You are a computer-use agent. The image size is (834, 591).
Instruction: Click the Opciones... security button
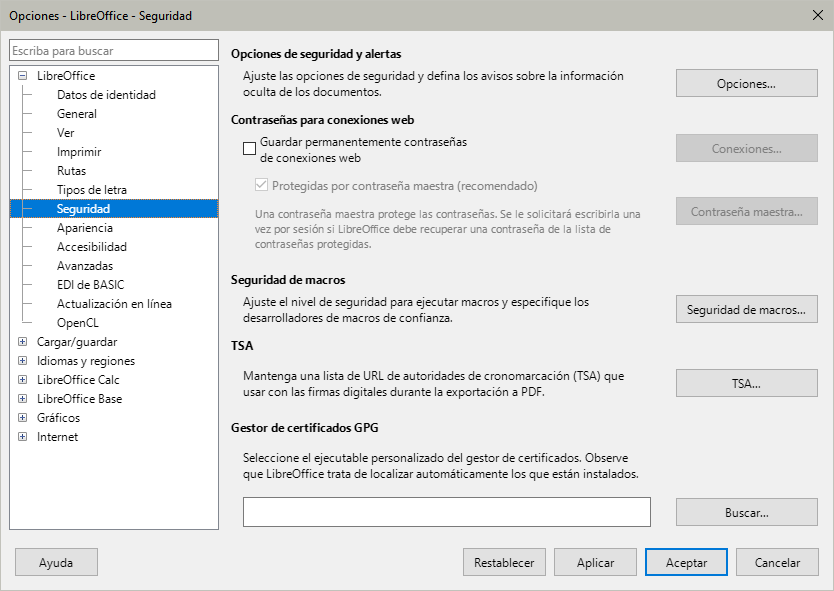click(746, 84)
